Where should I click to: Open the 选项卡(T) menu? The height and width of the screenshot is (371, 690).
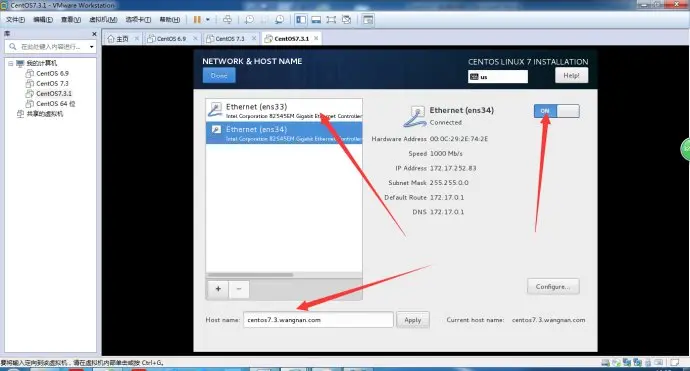coord(138,19)
